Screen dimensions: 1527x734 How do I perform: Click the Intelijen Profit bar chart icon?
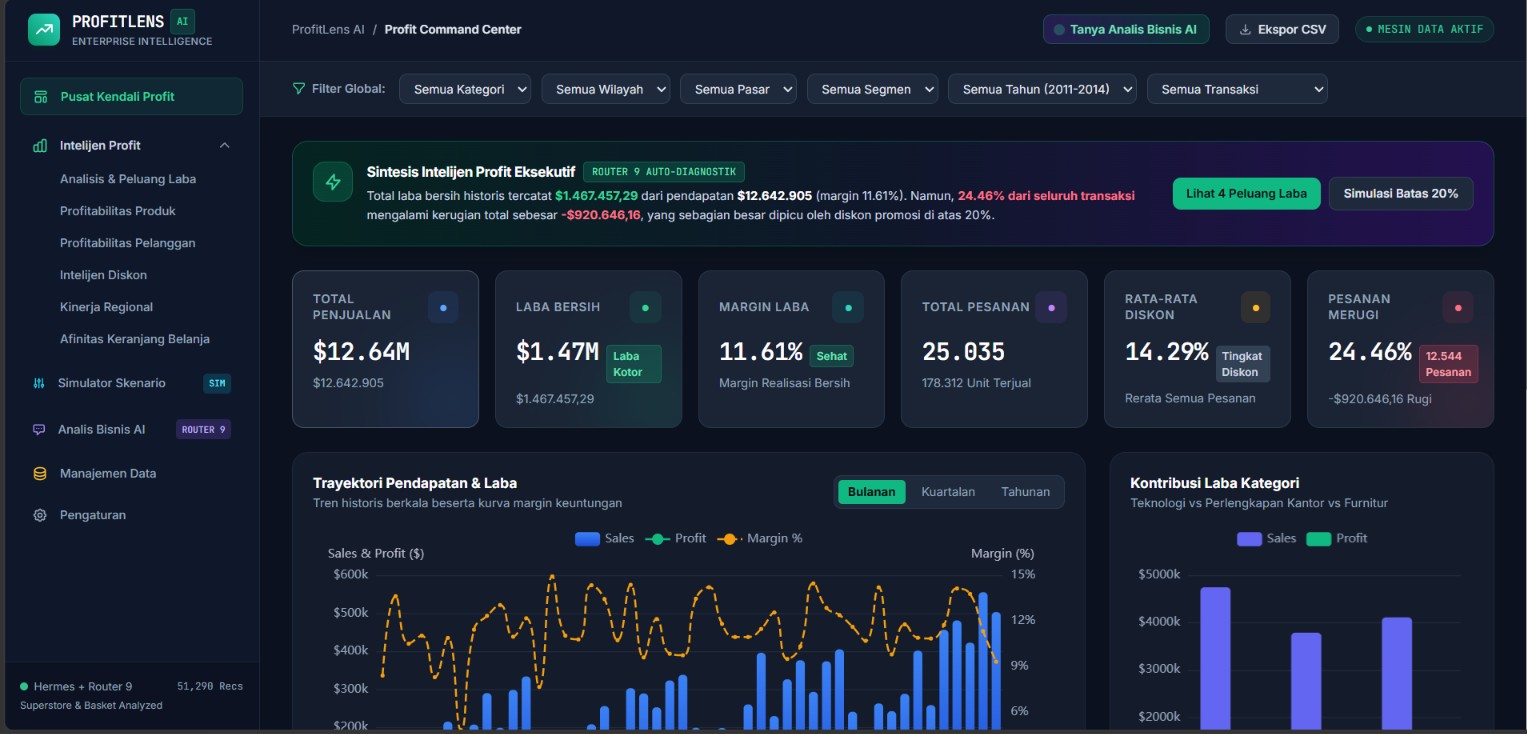[x=40, y=146]
